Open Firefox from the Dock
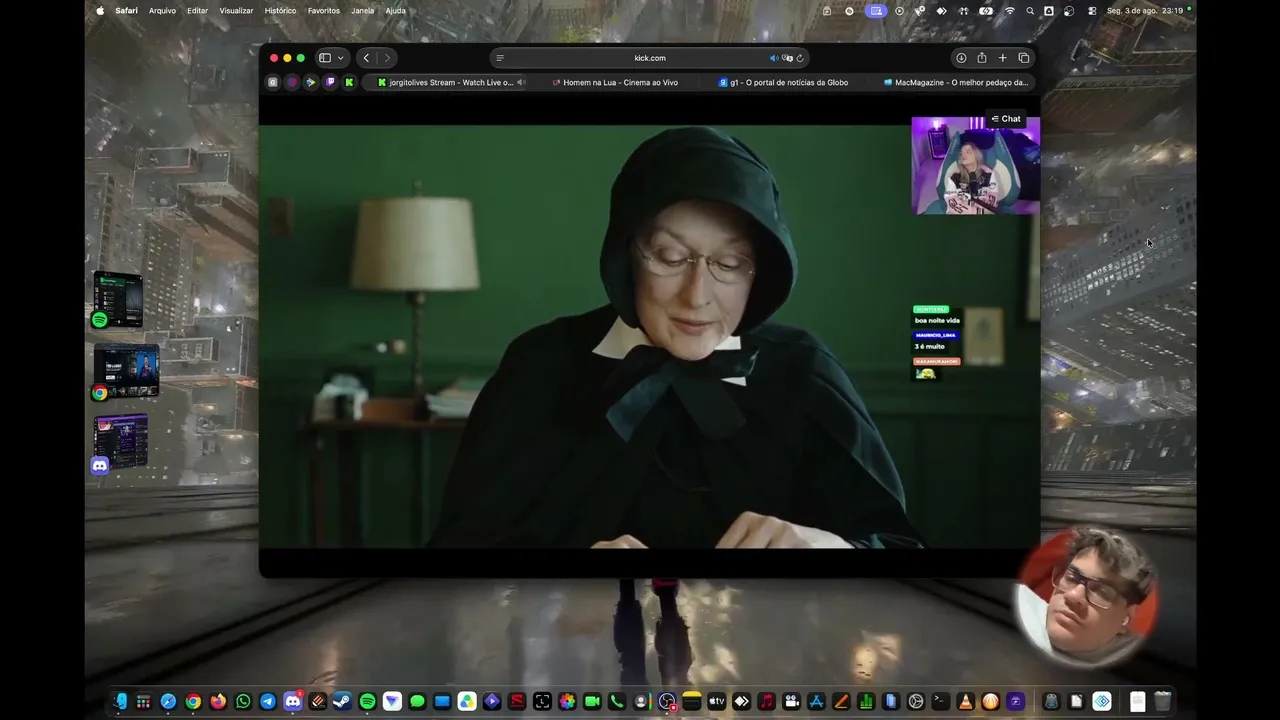The image size is (1280, 720). pos(218,701)
